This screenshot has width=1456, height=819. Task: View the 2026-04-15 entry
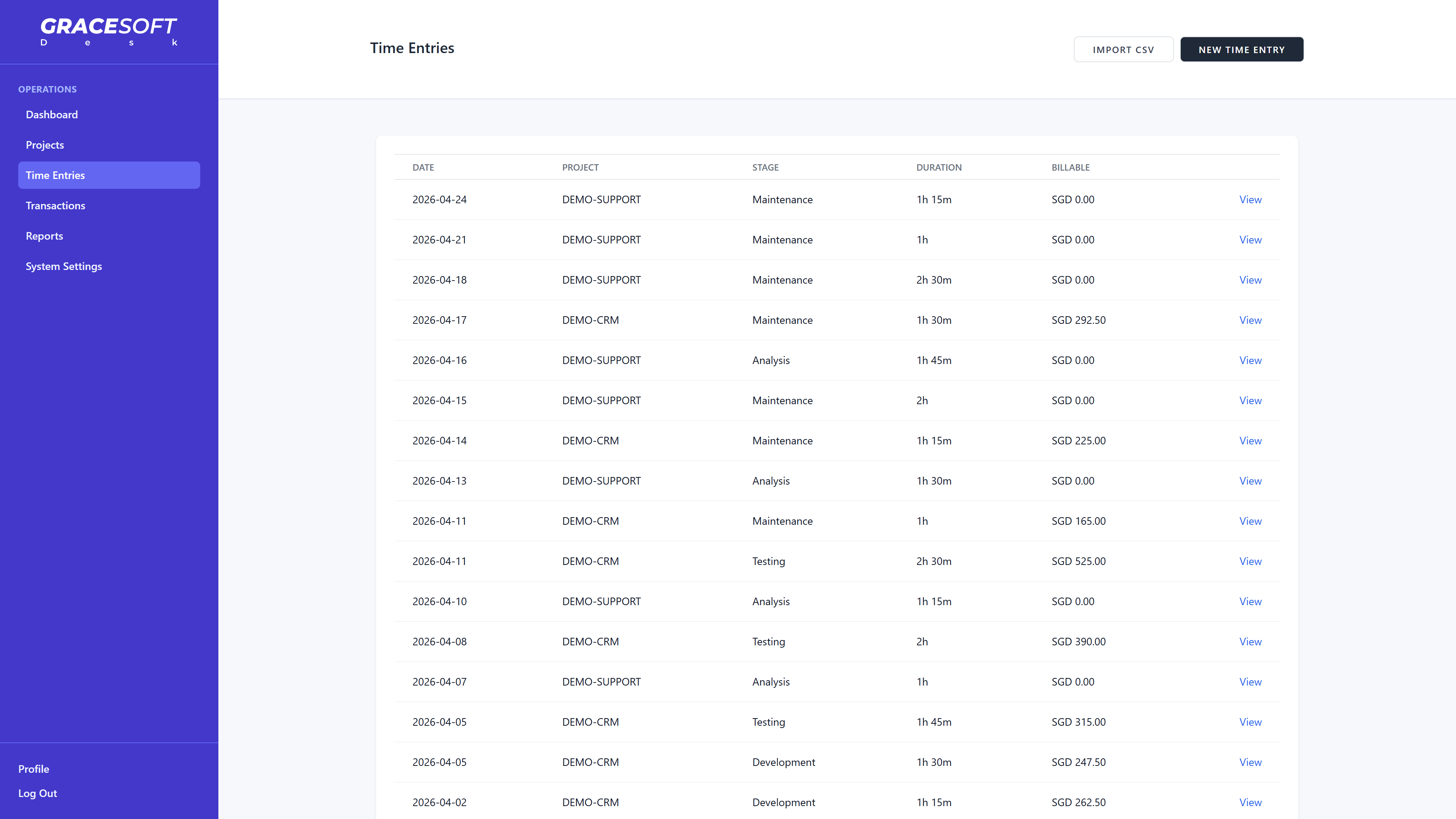1250,400
